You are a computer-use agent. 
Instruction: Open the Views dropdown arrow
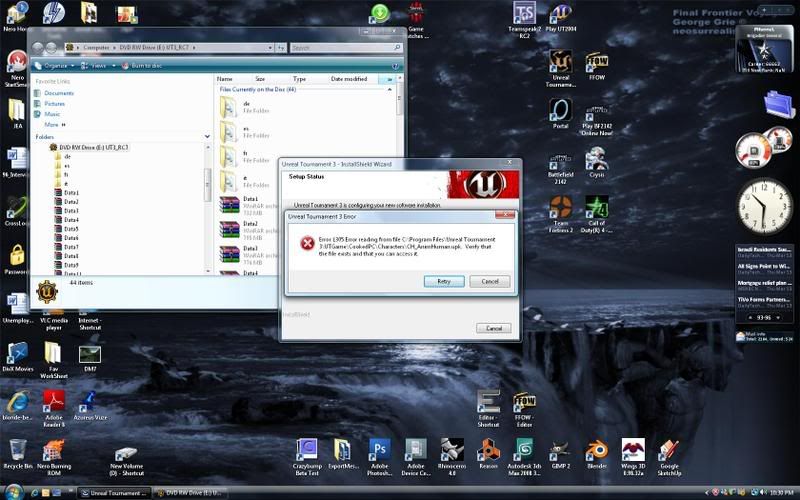click(113, 66)
